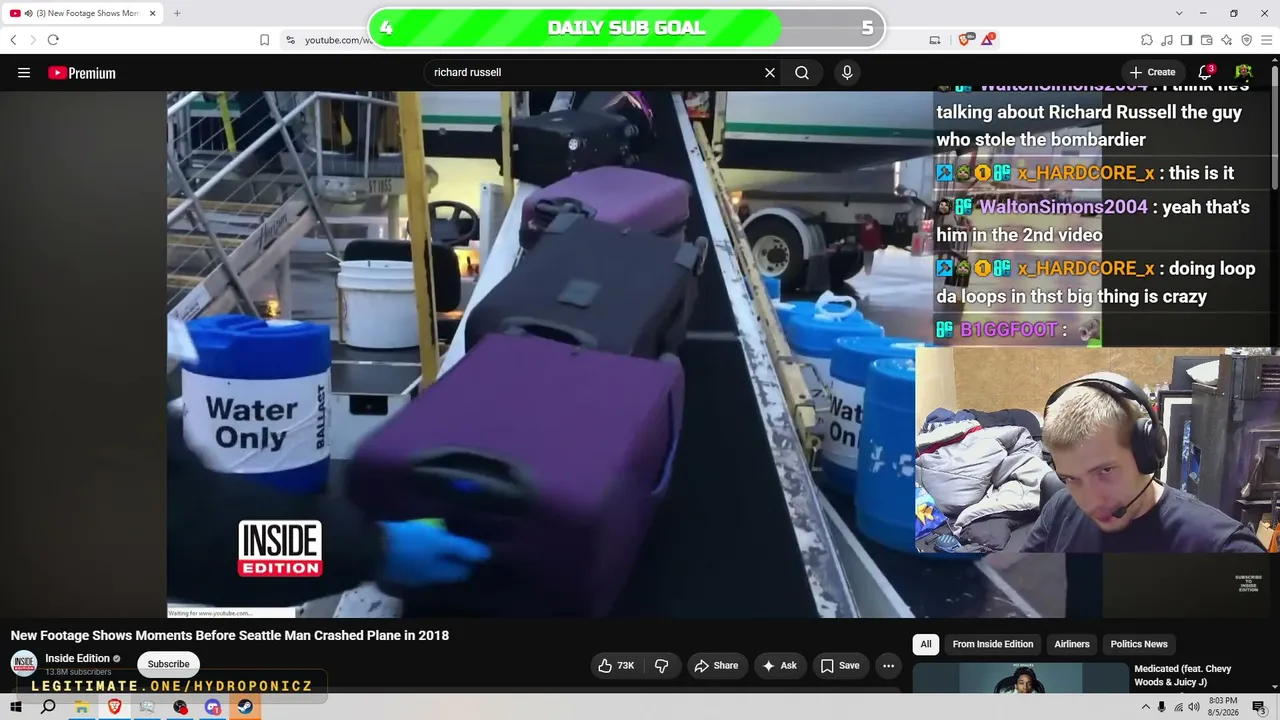The width and height of the screenshot is (1280, 720).
Task: Open the YouTube account avatar menu
Action: point(1243,72)
